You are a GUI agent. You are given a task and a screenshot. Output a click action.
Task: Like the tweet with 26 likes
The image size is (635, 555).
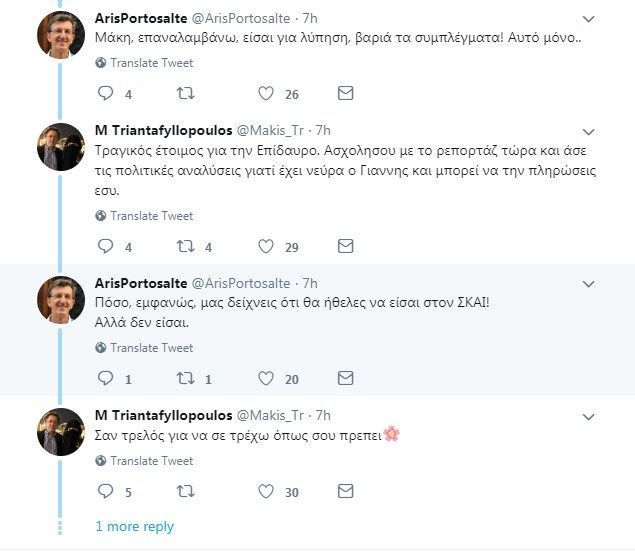pos(266,94)
